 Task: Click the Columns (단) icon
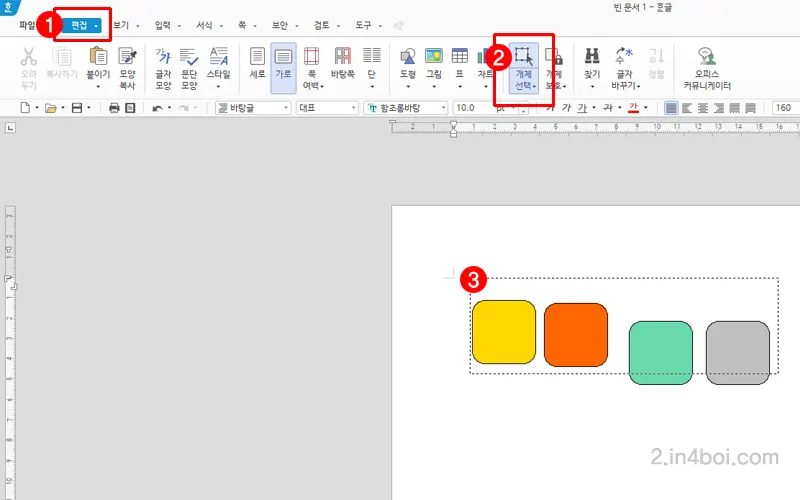[x=371, y=56]
